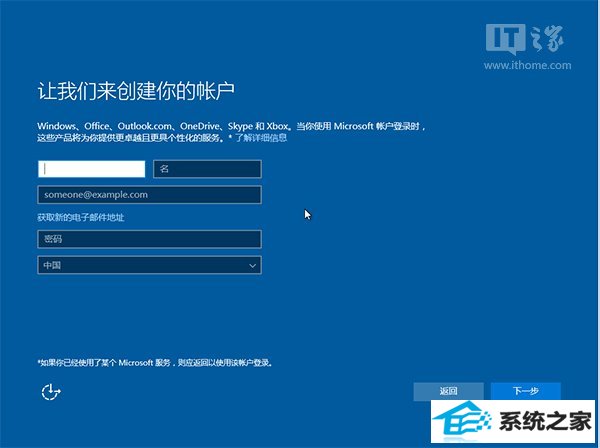
Task: Go back with the 返回 button
Action: tap(448, 391)
